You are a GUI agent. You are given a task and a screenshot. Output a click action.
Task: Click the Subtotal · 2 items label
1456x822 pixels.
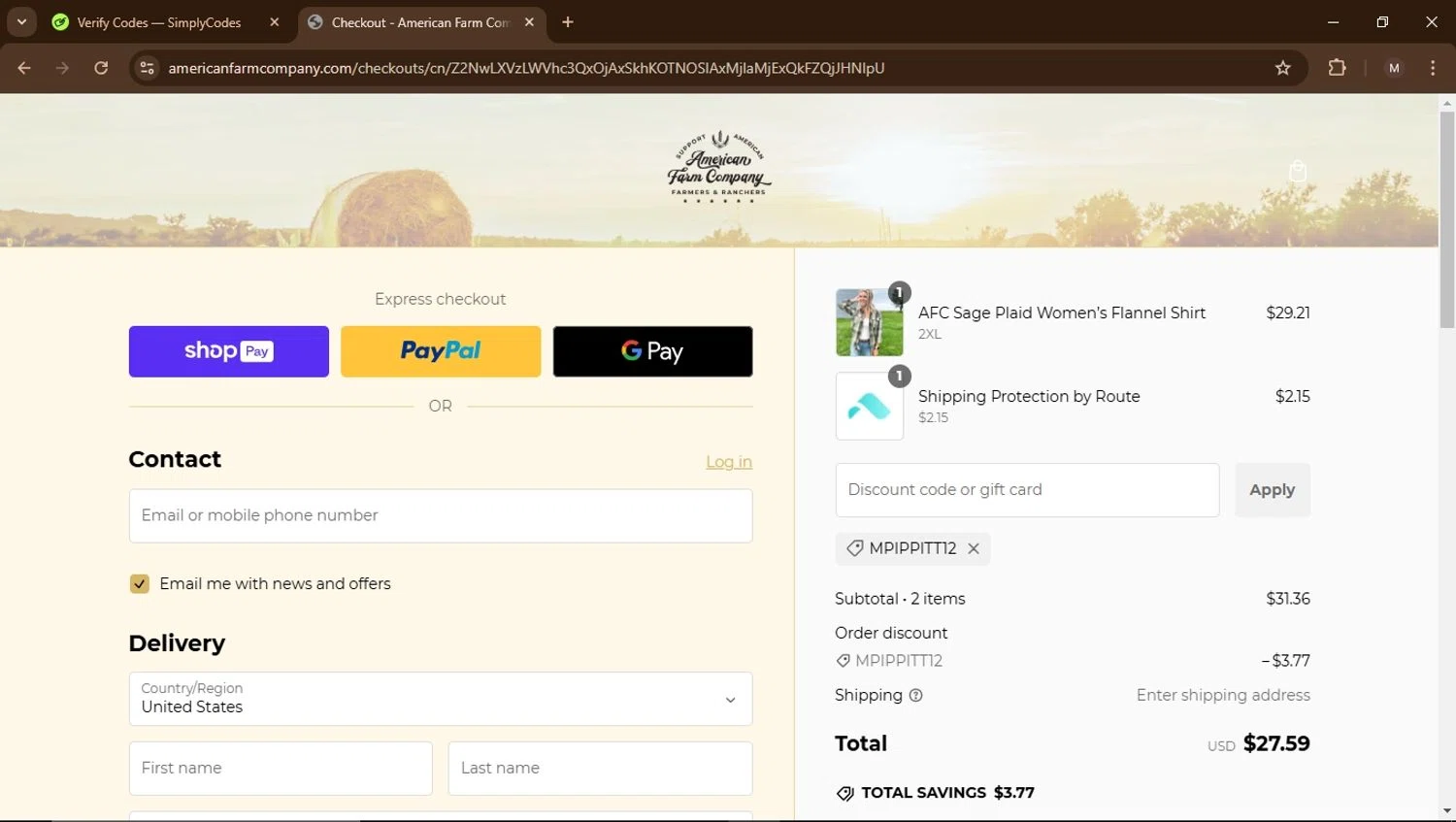pyautogui.click(x=900, y=599)
